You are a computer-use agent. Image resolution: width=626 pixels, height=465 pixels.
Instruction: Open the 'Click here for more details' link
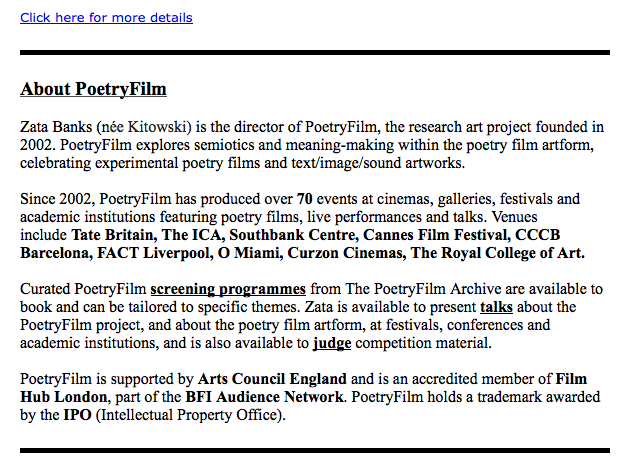[106, 17]
